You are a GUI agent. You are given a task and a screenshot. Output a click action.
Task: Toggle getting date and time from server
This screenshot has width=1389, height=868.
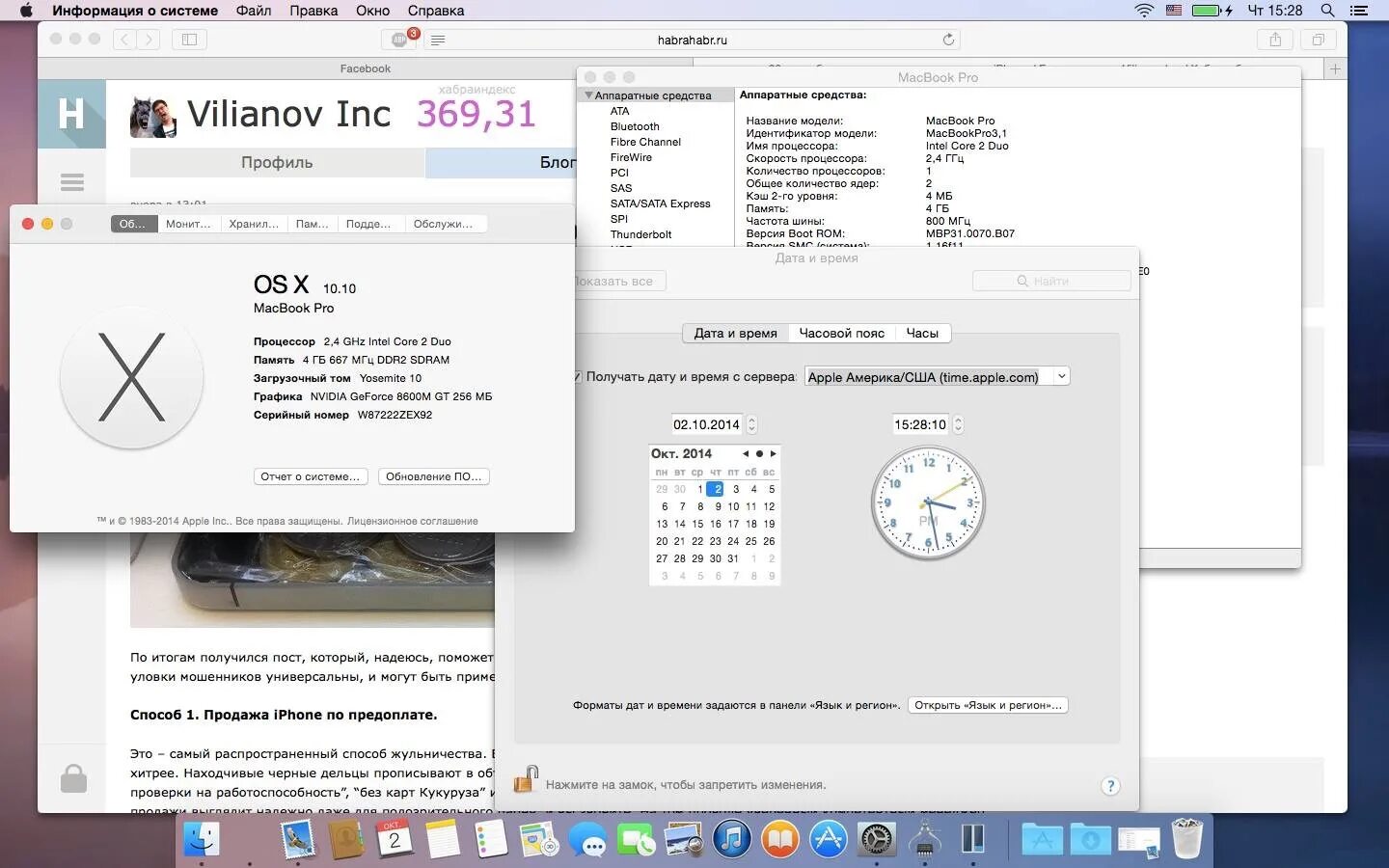coord(577,377)
